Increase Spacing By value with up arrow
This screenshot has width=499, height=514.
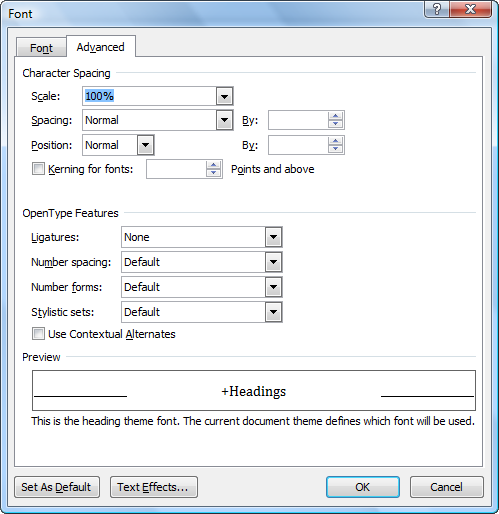pos(335,116)
